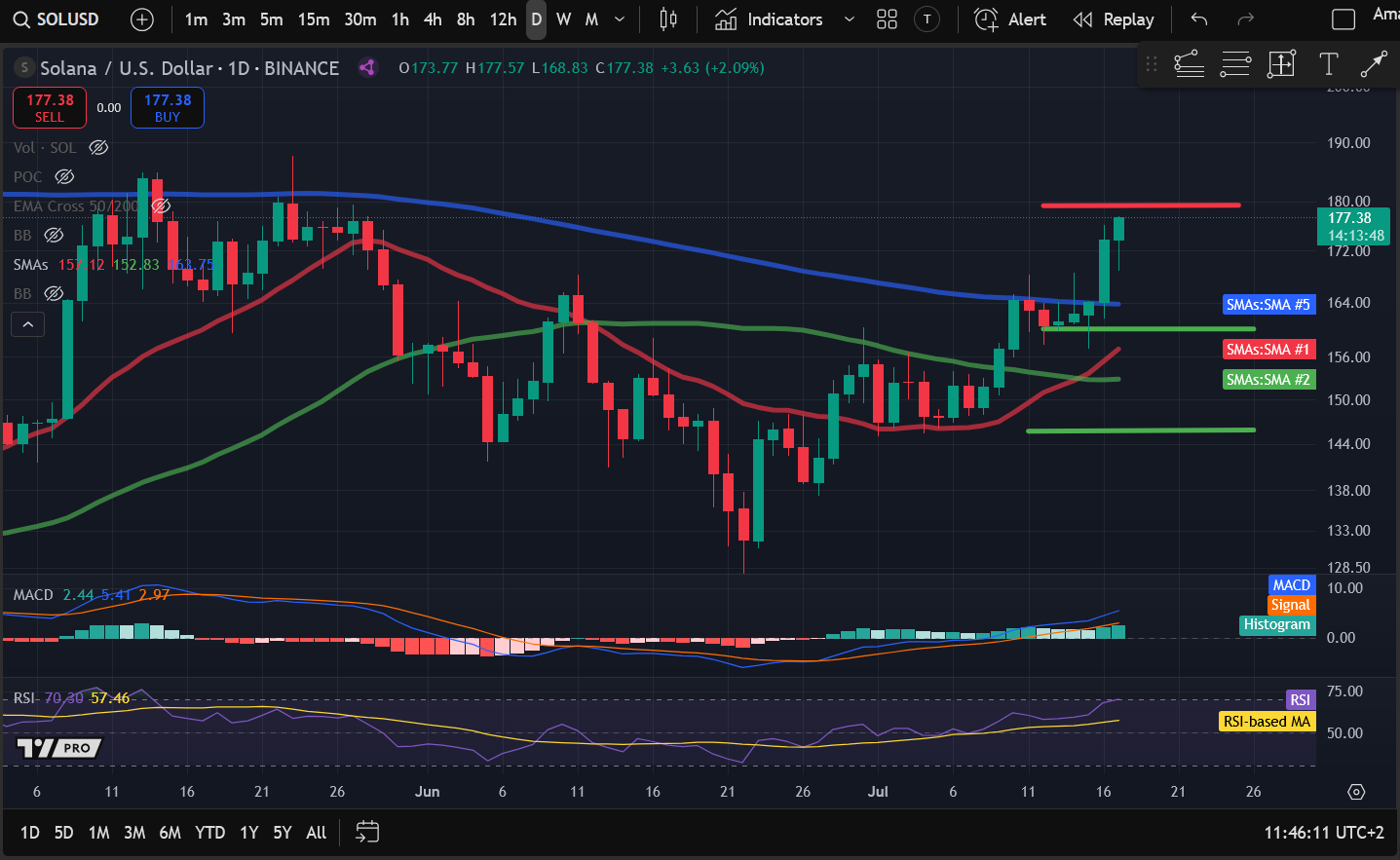Click the SMAs:SMA #2 green label

pyautogui.click(x=1268, y=379)
